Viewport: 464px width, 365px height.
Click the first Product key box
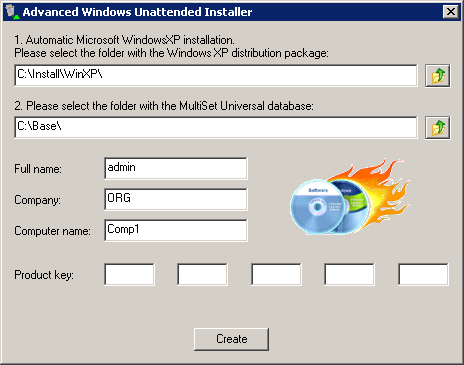pyautogui.click(x=129, y=274)
